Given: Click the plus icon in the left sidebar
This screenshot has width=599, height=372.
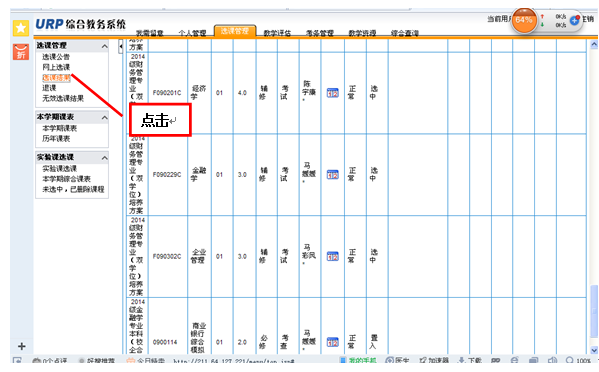Looking at the screenshot, I should click(x=22, y=346).
